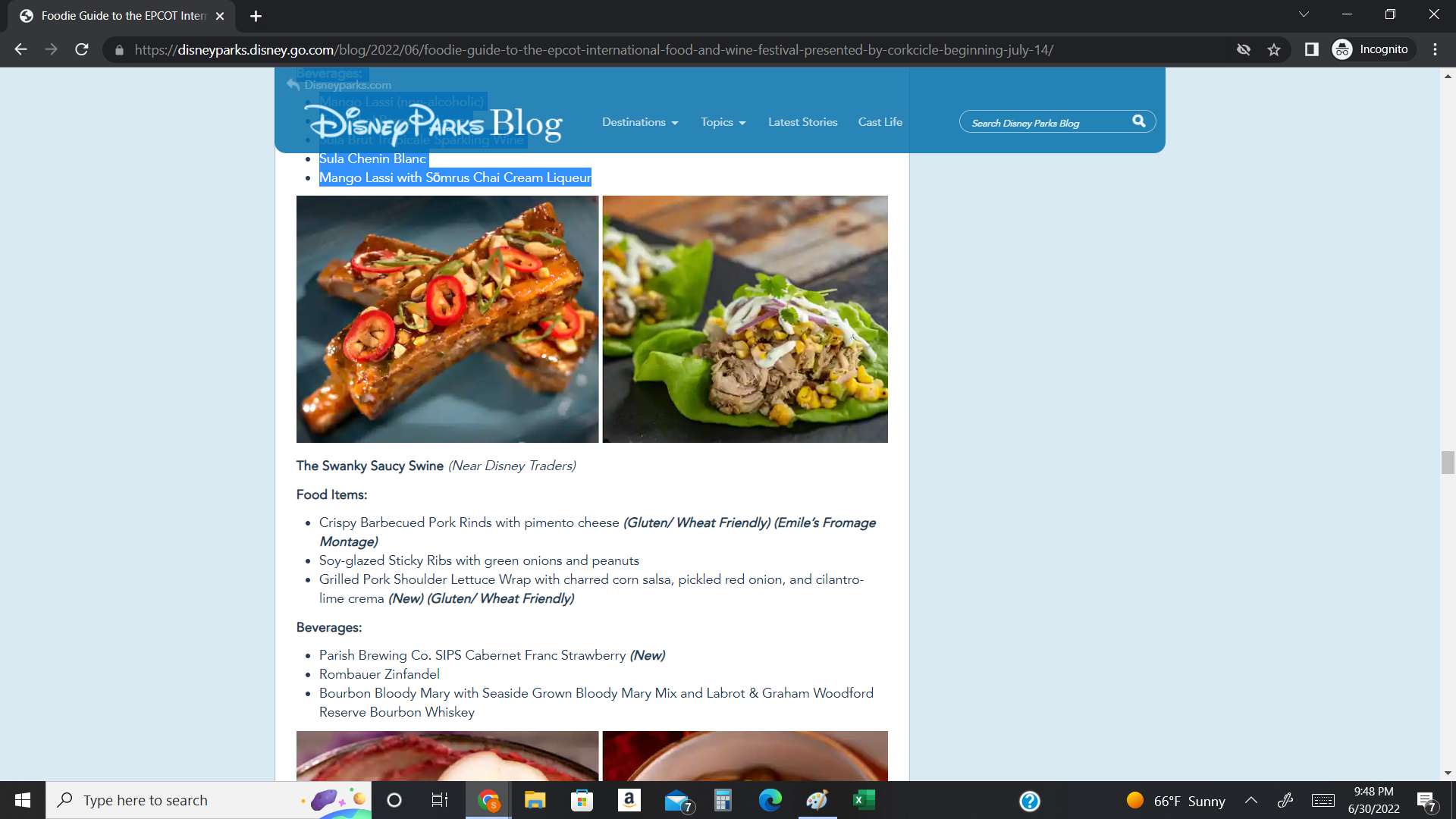Screen dimensions: 1456x819
Task: Open the Cast Life menu item
Action: 880,122
